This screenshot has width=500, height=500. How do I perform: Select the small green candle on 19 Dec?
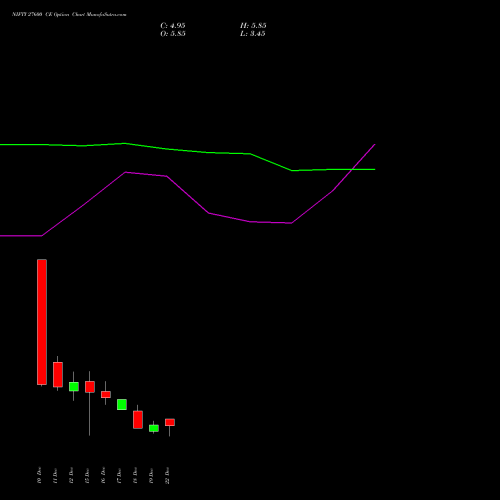(x=154, y=428)
